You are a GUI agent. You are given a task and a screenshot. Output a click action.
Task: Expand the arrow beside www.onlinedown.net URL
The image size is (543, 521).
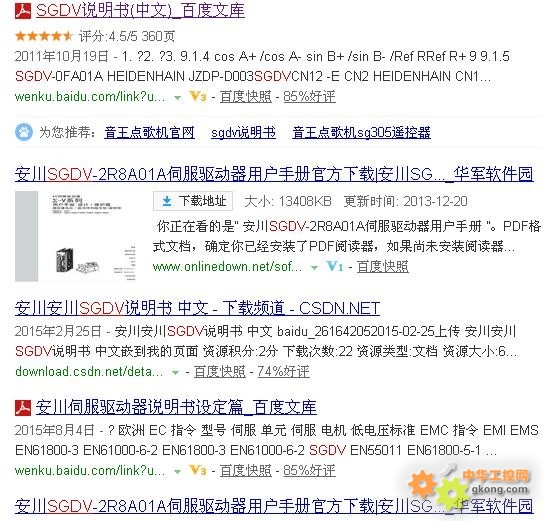tap(314, 268)
